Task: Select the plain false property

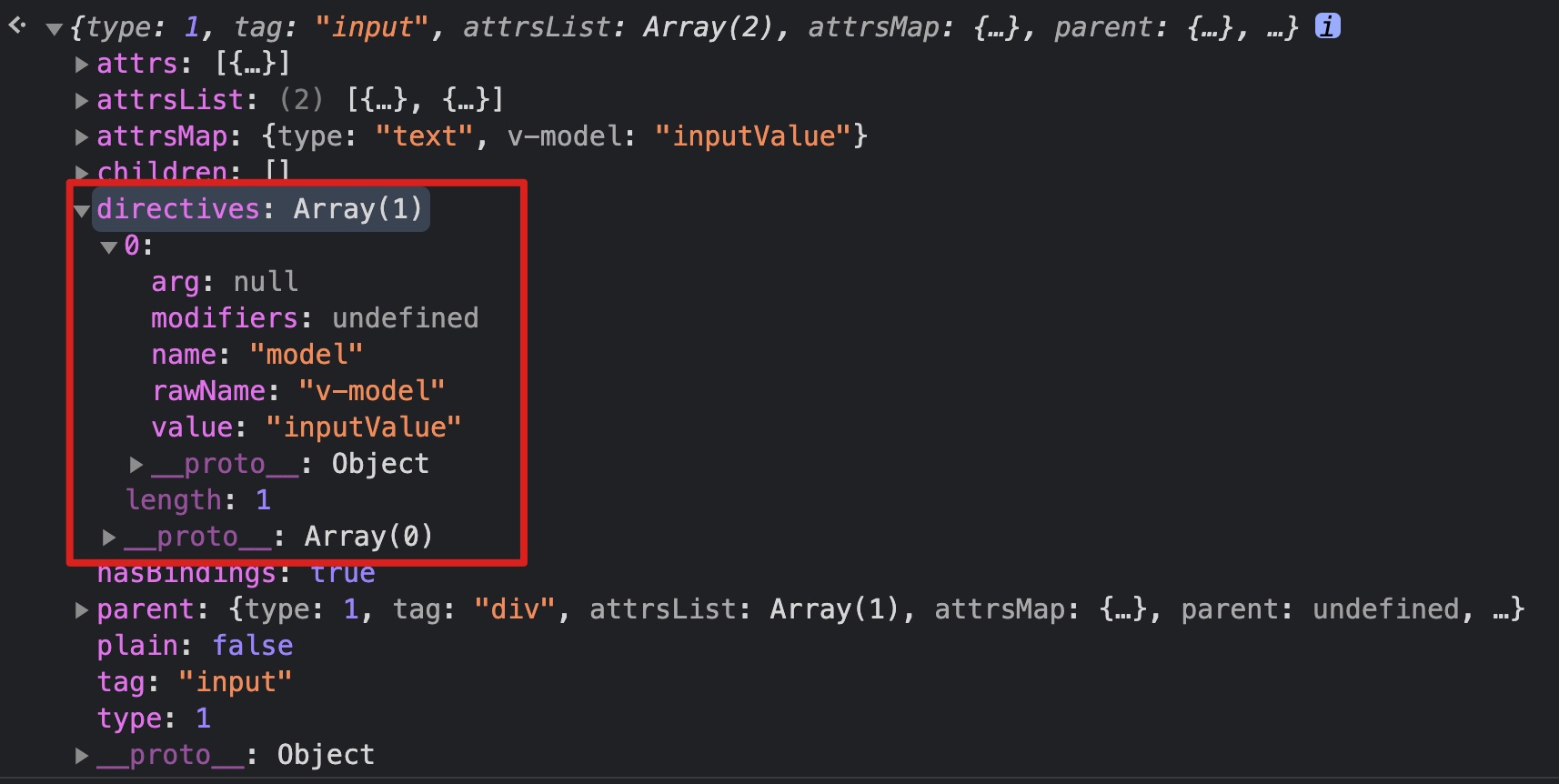Action: (x=195, y=646)
